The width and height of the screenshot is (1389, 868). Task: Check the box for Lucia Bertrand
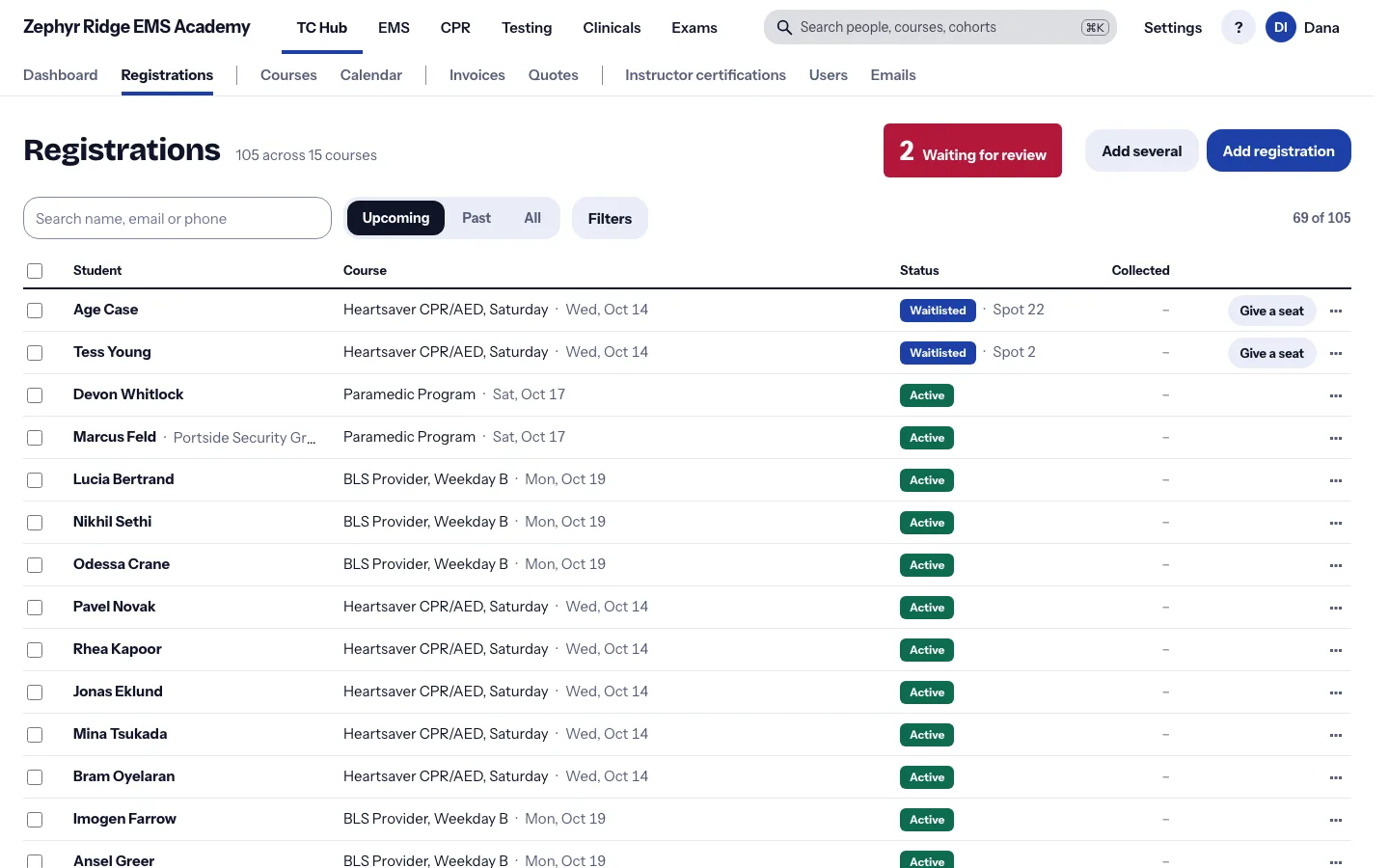(35, 480)
